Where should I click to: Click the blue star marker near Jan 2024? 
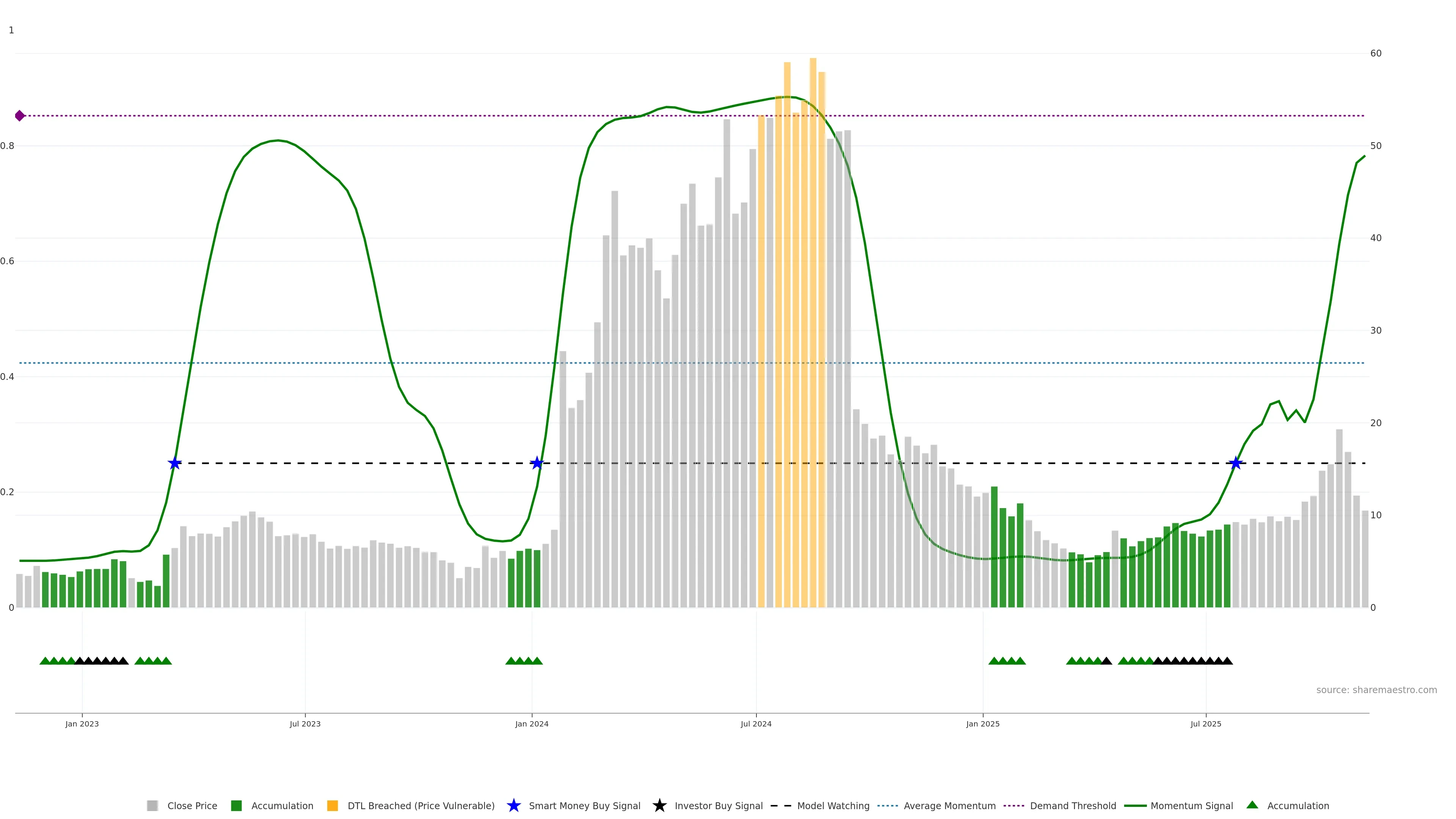point(537,463)
